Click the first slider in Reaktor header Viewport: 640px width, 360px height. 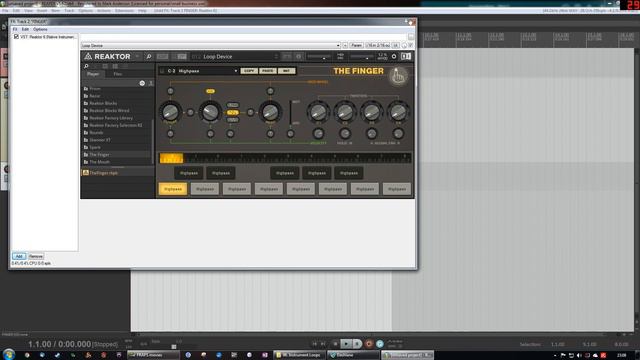pos(319,56)
